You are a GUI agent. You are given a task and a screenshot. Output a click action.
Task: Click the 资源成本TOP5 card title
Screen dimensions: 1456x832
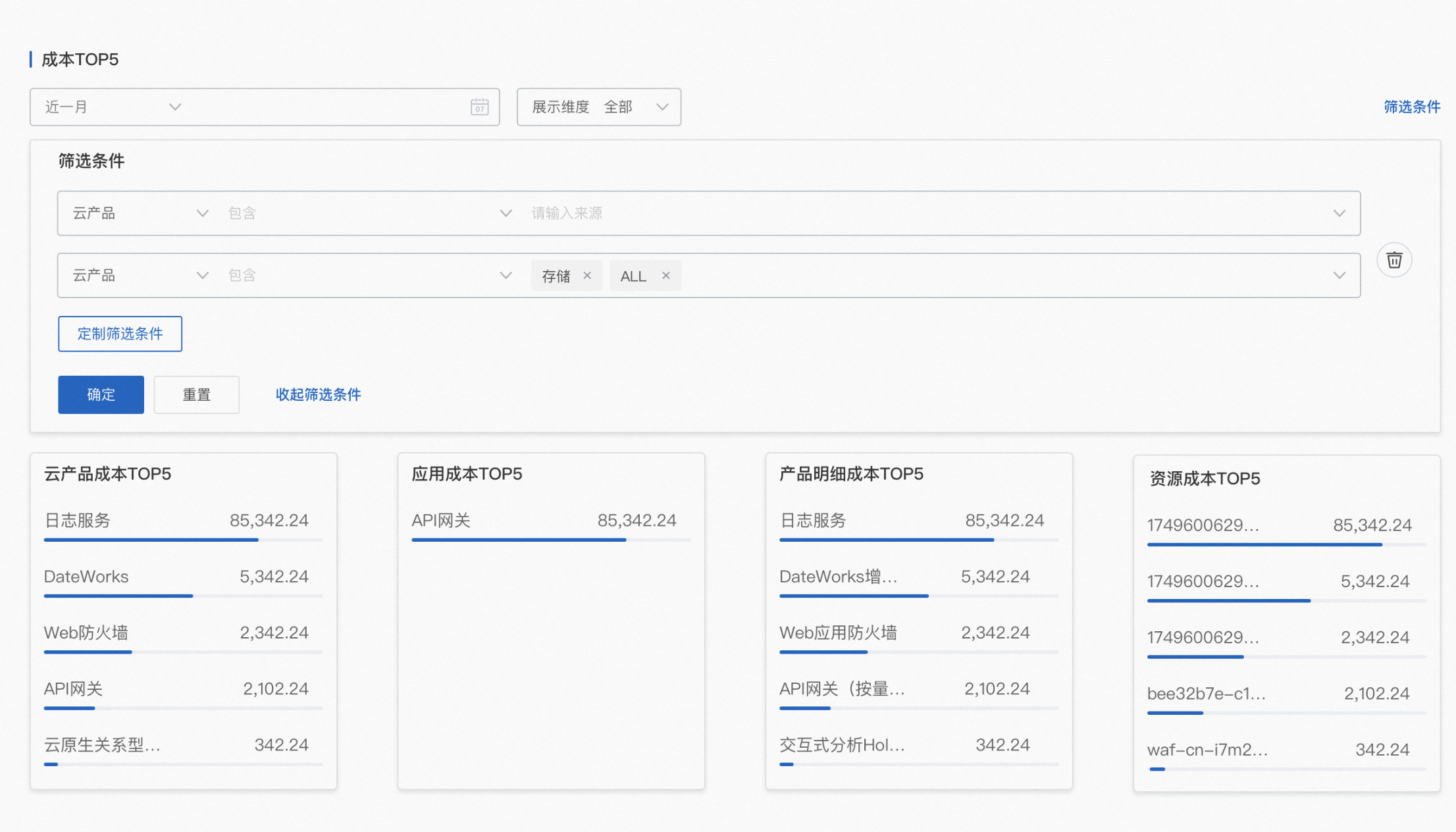coord(1205,479)
